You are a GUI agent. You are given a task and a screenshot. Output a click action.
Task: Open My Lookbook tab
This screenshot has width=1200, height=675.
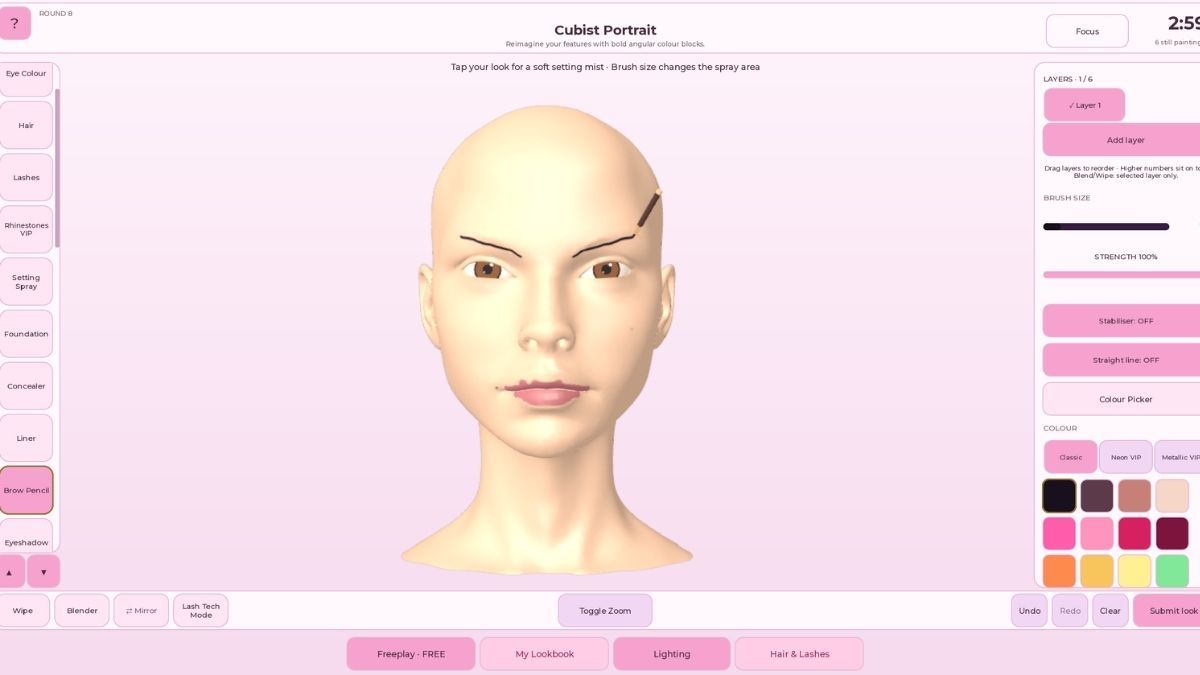tap(544, 654)
